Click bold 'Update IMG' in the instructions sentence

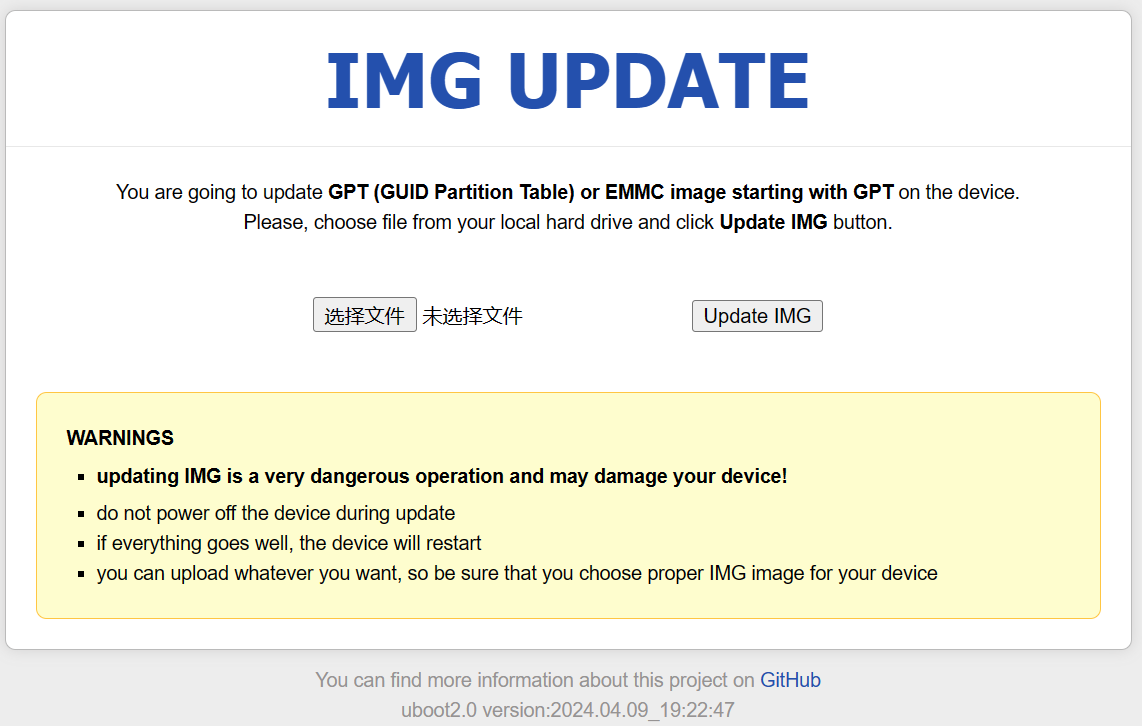773,222
